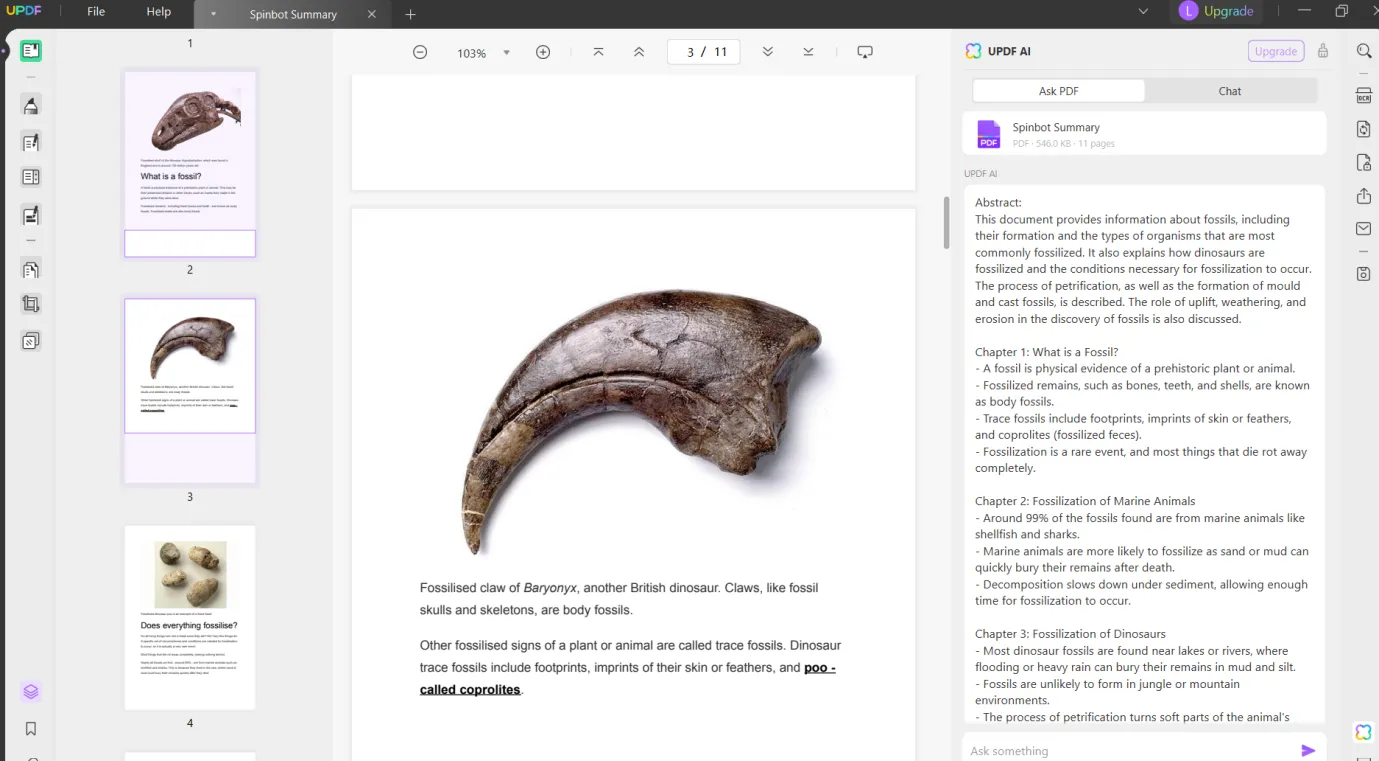Click the purple Upgrade button in AI panel
This screenshot has width=1379, height=761.
click(x=1275, y=51)
